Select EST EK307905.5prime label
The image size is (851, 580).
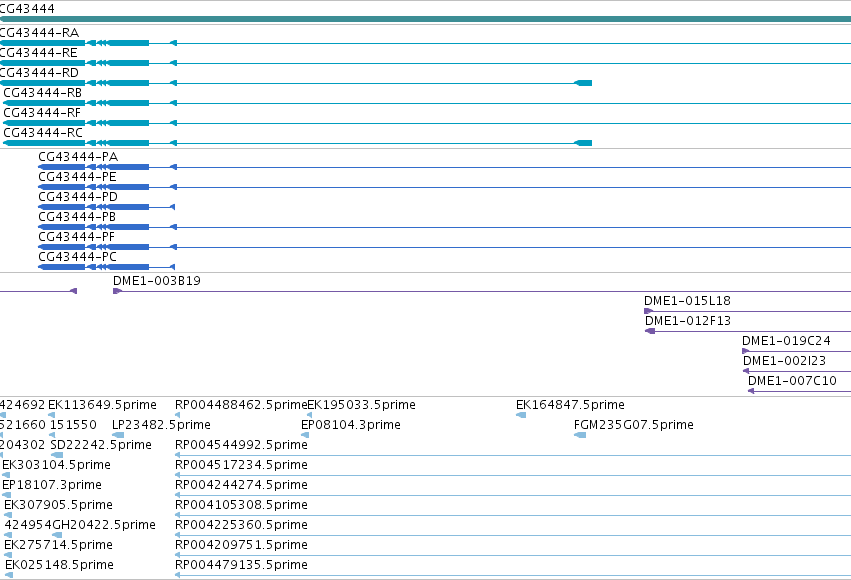(59, 506)
